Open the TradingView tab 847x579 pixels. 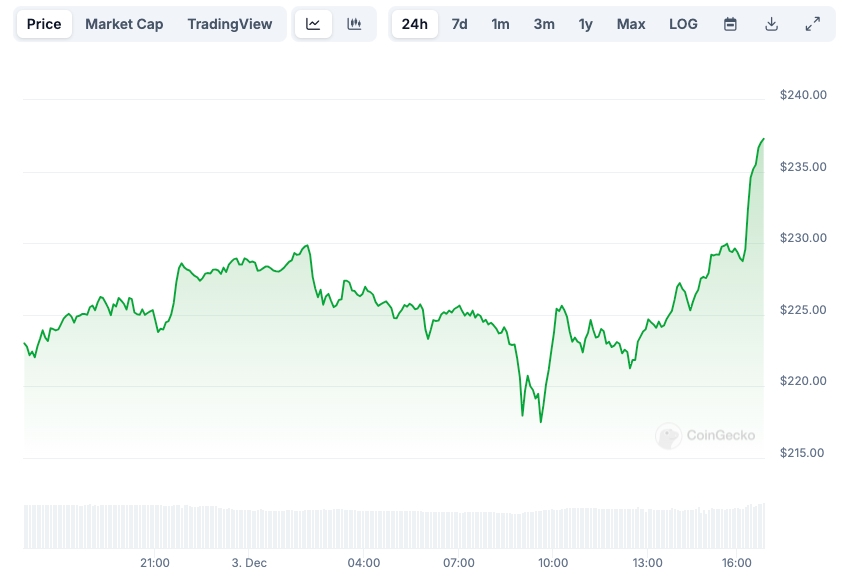(x=230, y=24)
